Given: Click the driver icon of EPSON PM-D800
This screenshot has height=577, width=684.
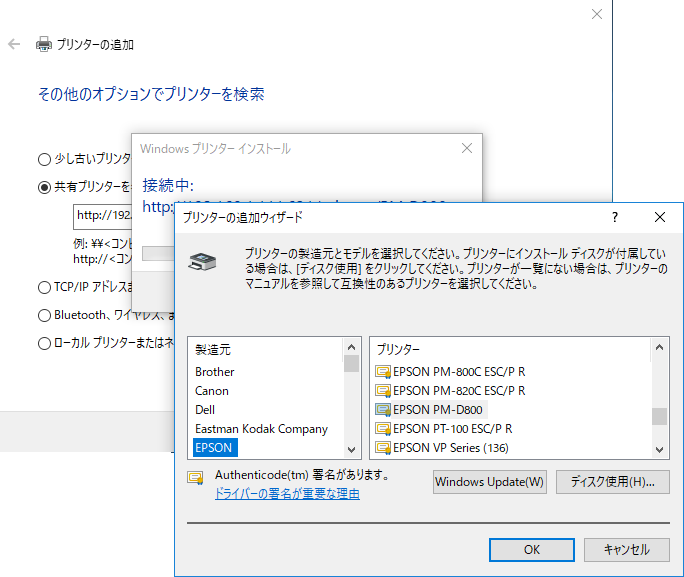Looking at the screenshot, I should click(x=383, y=410).
